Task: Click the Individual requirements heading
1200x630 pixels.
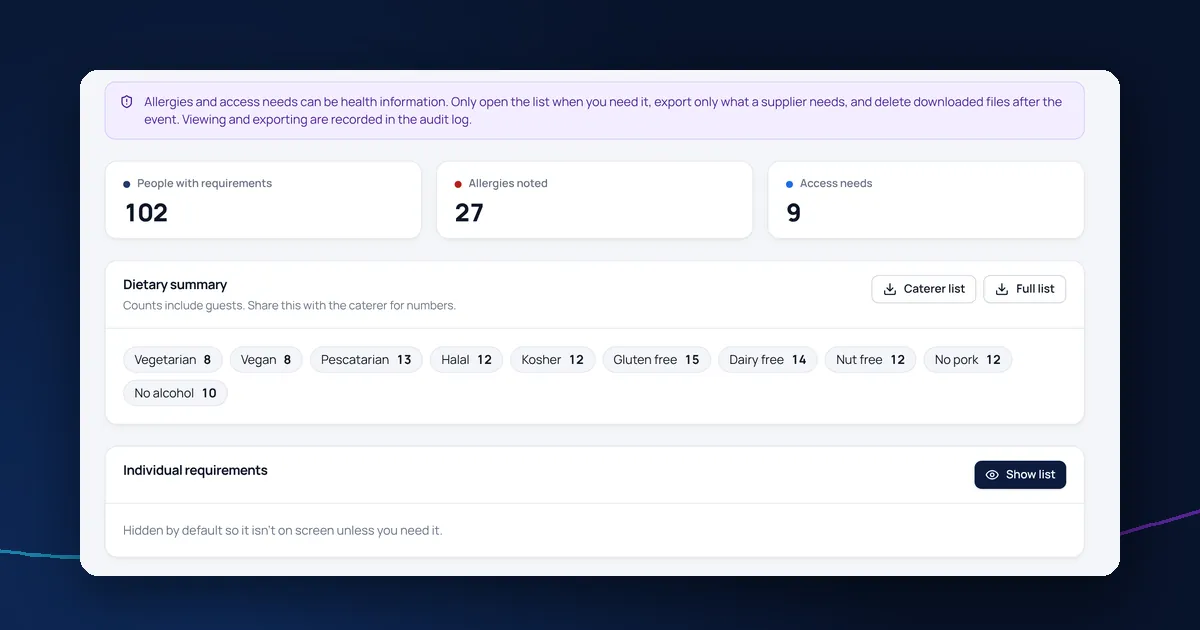Action: pos(195,471)
